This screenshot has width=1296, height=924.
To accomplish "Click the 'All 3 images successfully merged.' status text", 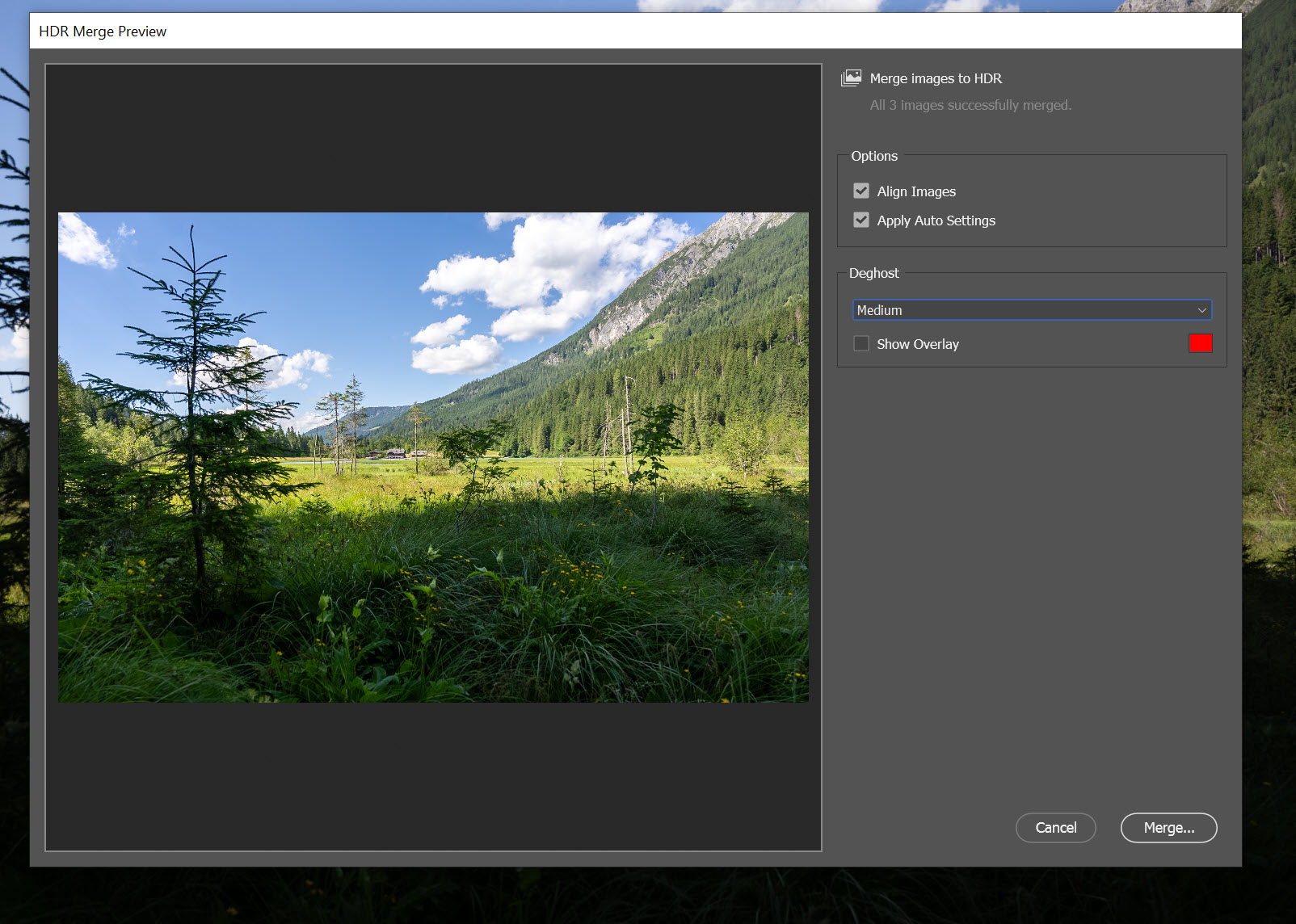I will pyautogui.click(x=970, y=105).
